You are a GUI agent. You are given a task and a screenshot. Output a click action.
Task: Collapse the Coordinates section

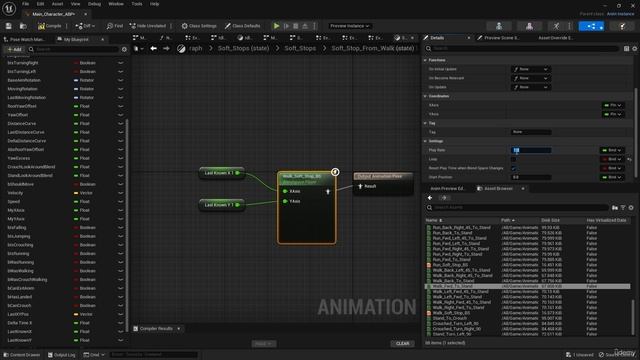425,96
